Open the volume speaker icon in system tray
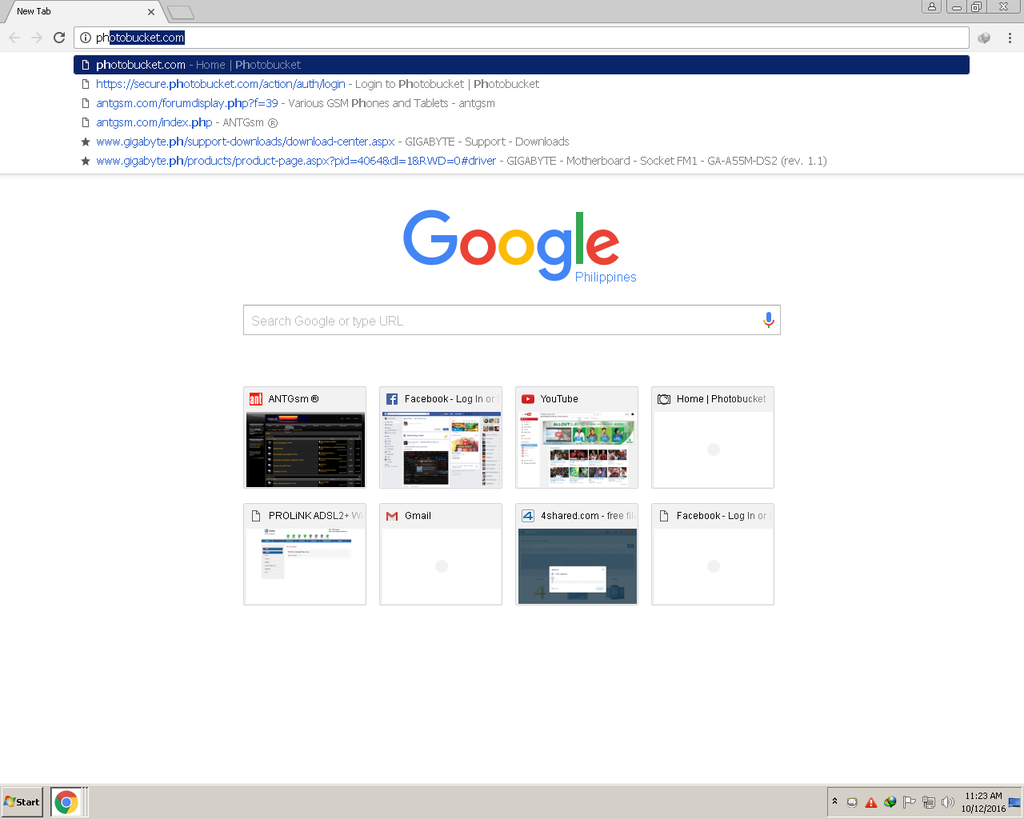The image size is (1024, 819). pos(948,802)
